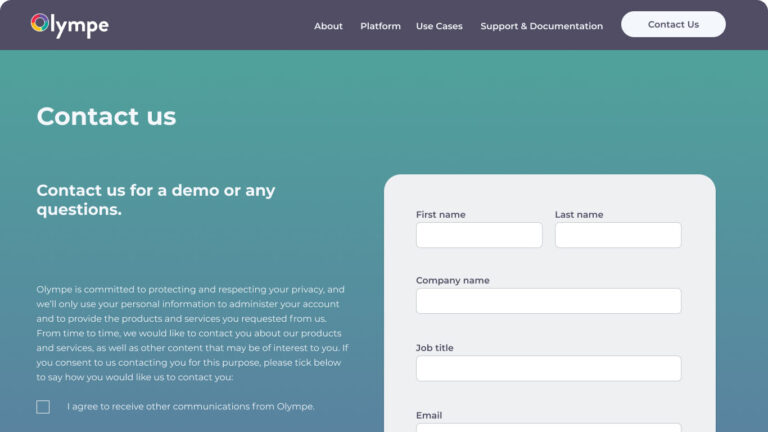Click the 'Company name' field label

coord(452,281)
